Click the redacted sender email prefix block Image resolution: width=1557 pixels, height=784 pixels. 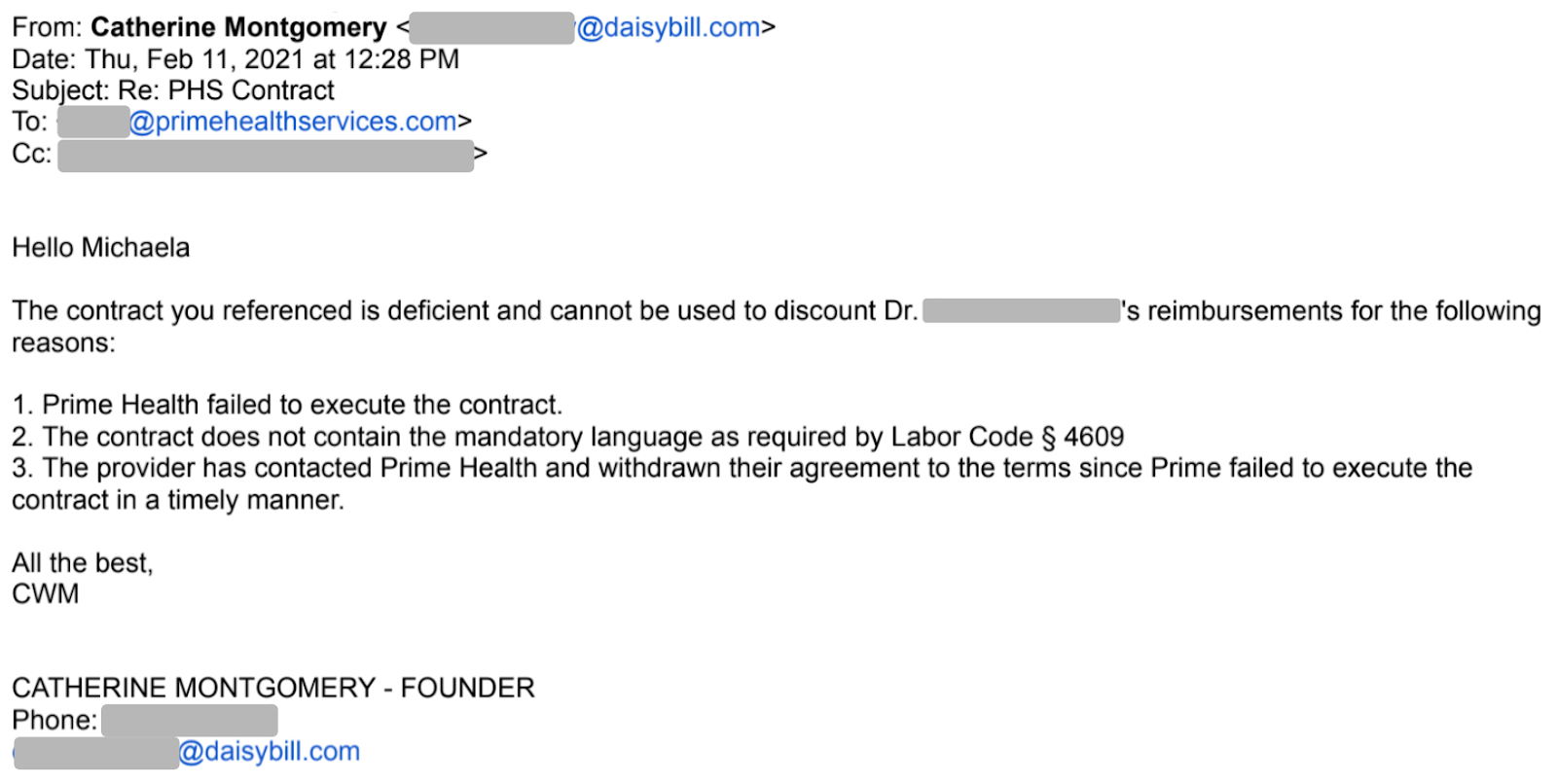coord(491,27)
